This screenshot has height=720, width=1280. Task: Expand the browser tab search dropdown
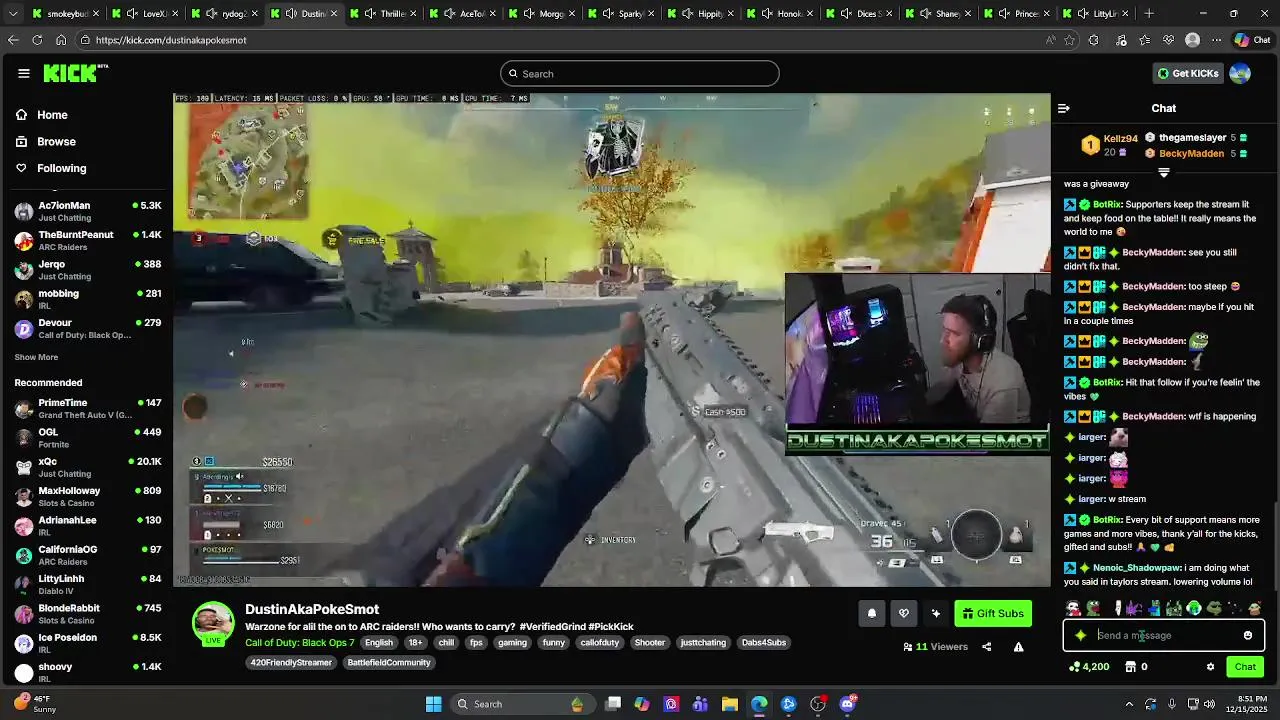pos(13,14)
